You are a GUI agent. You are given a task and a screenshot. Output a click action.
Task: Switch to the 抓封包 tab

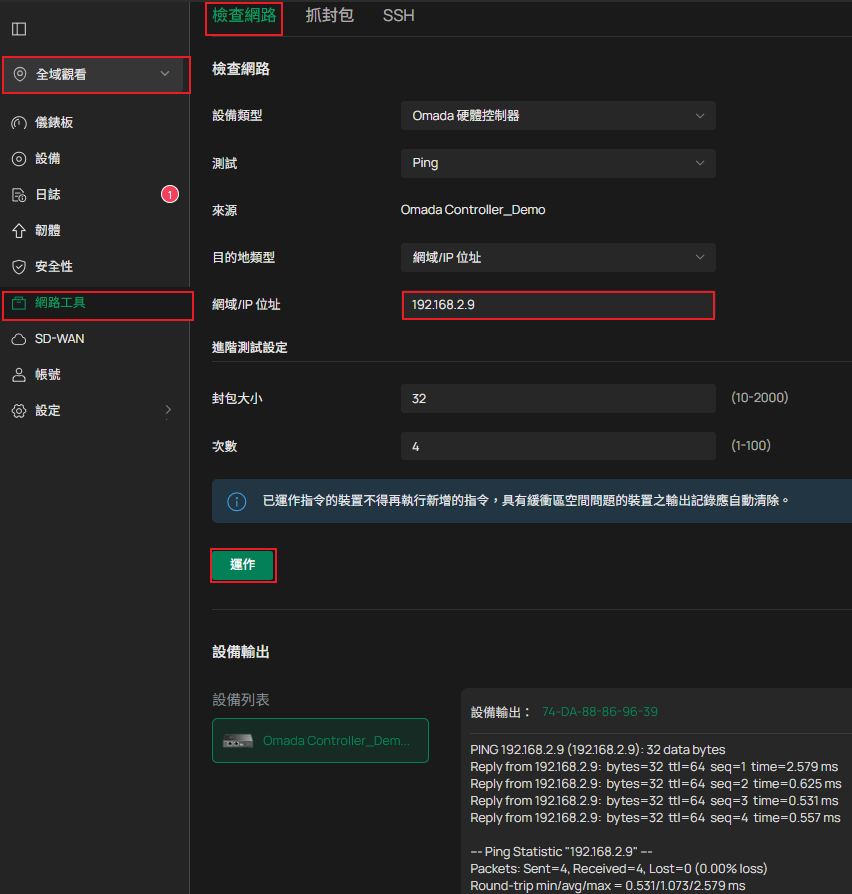point(329,16)
